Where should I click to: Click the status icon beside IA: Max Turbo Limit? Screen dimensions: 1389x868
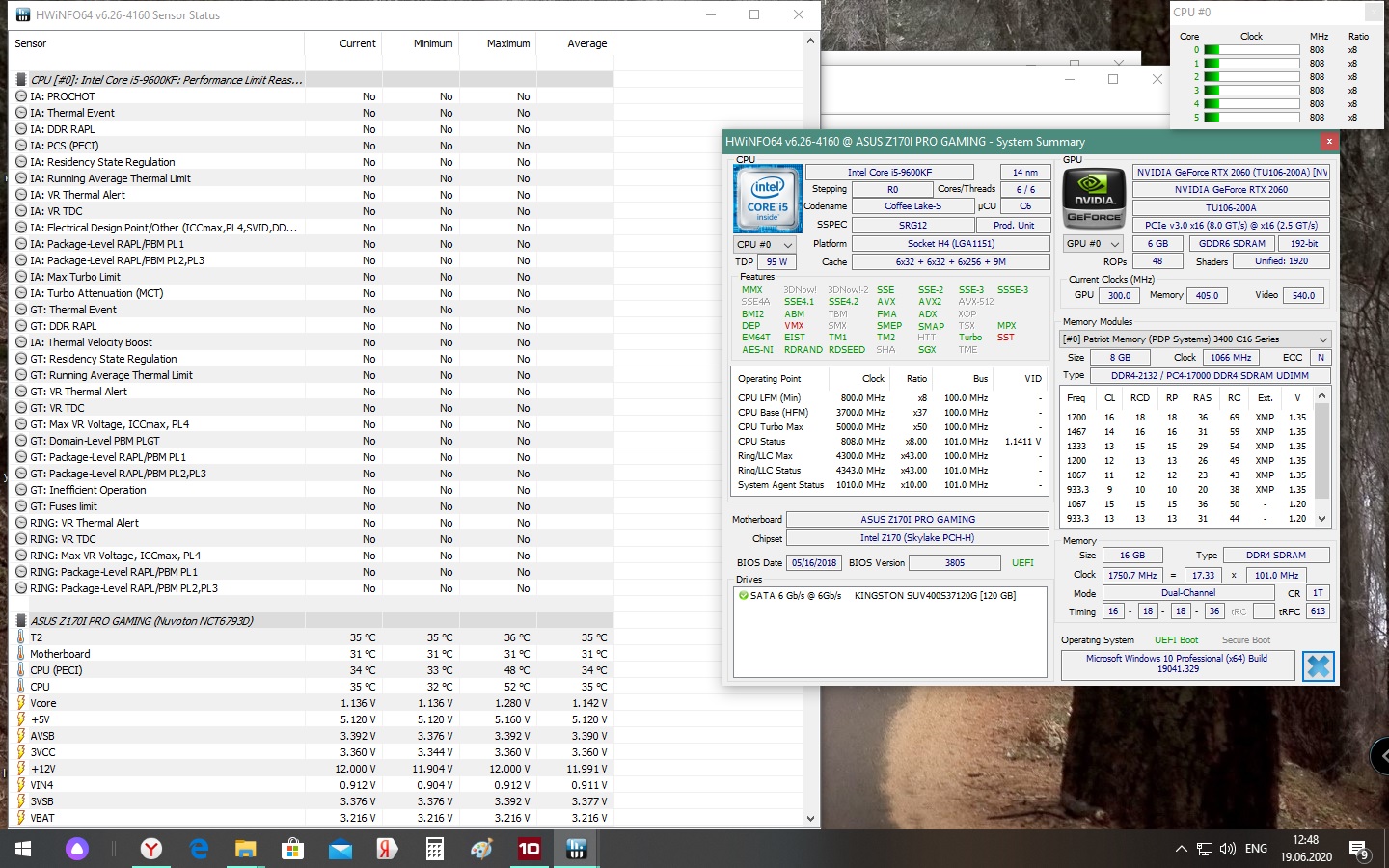pyautogui.click(x=21, y=277)
